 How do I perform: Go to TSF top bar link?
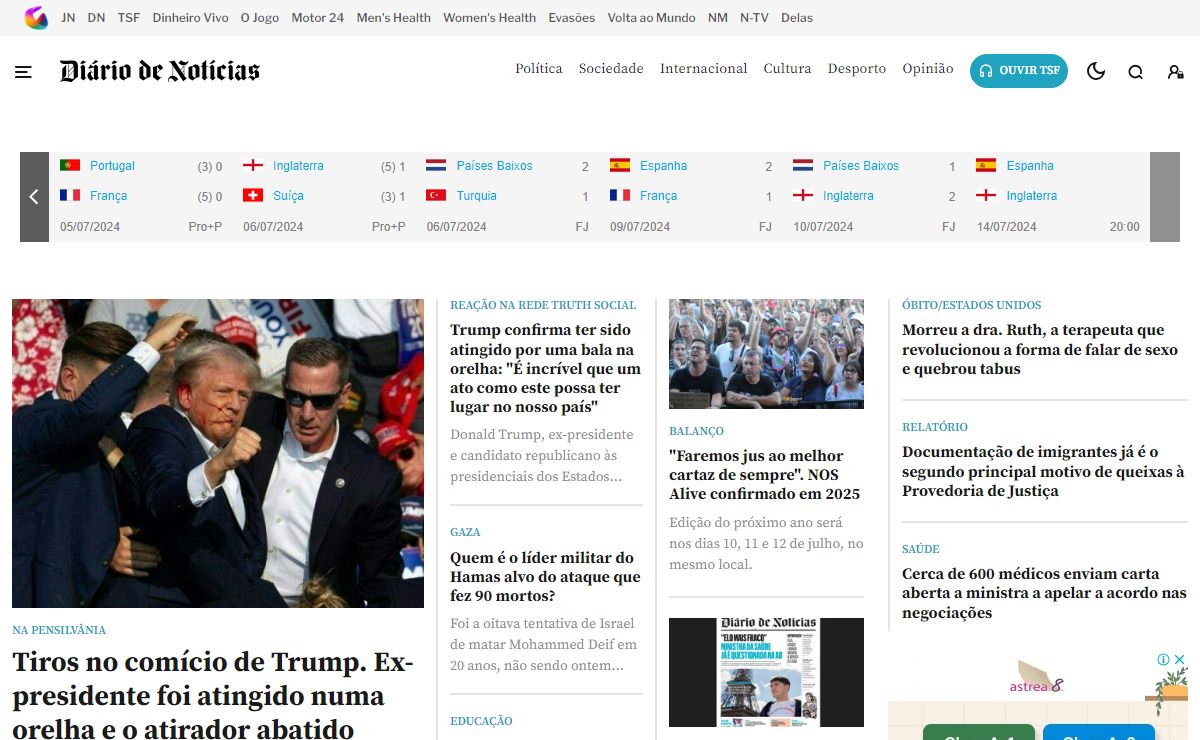129,18
